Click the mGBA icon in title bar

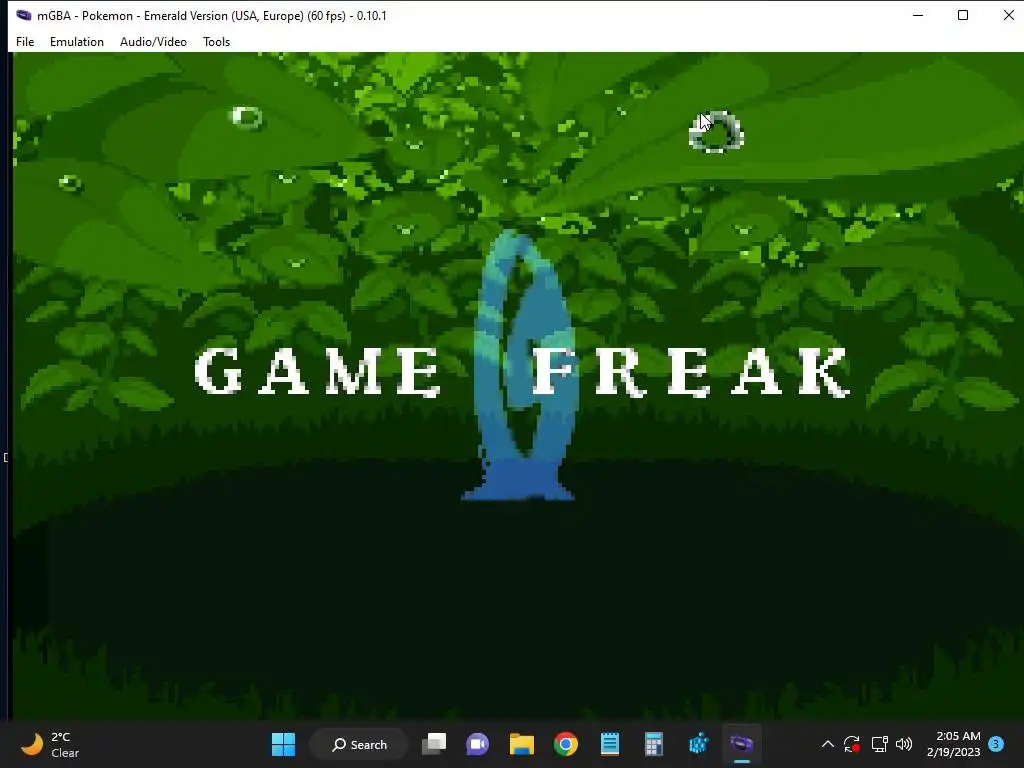point(24,15)
